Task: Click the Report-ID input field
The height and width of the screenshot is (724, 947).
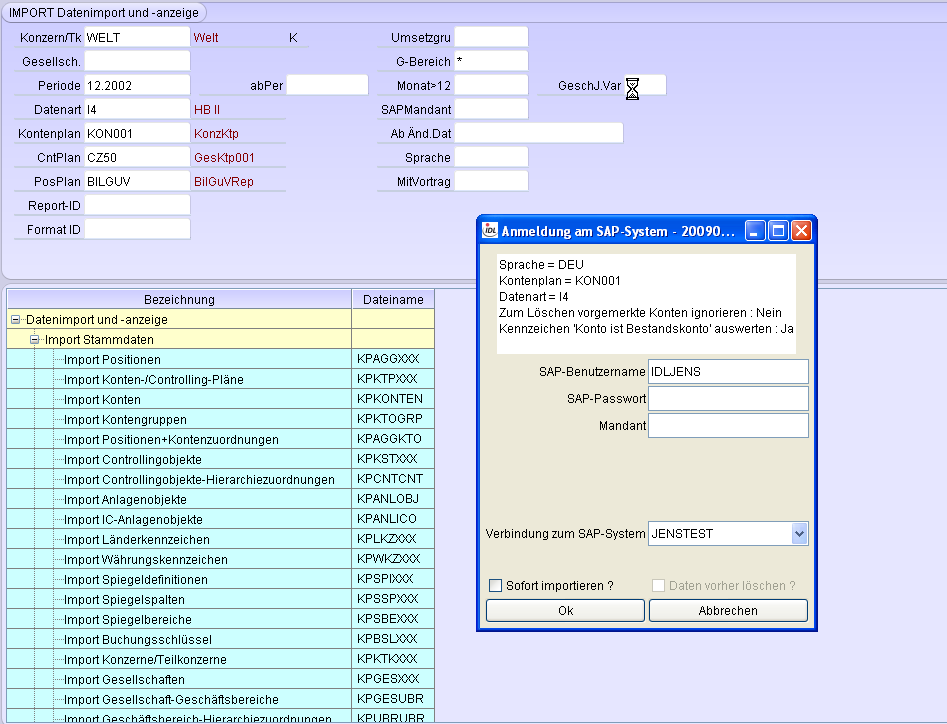Action: pyautogui.click(x=137, y=205)
